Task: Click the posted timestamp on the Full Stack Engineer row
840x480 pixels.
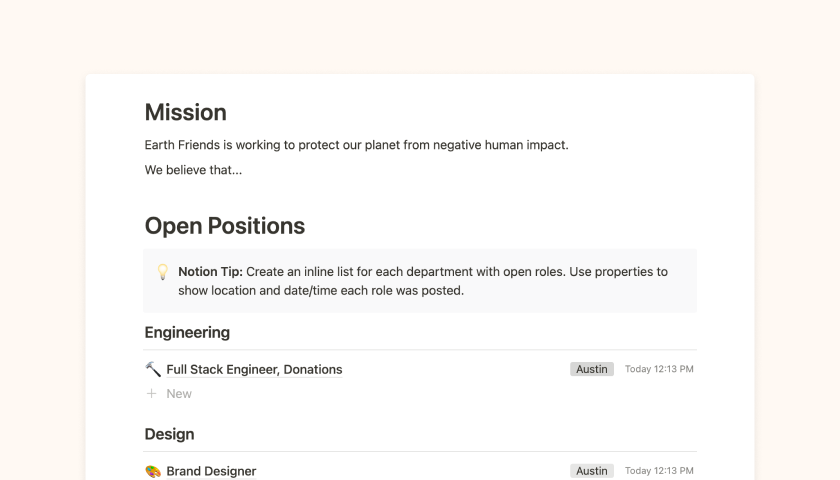Action: point(659,369)
